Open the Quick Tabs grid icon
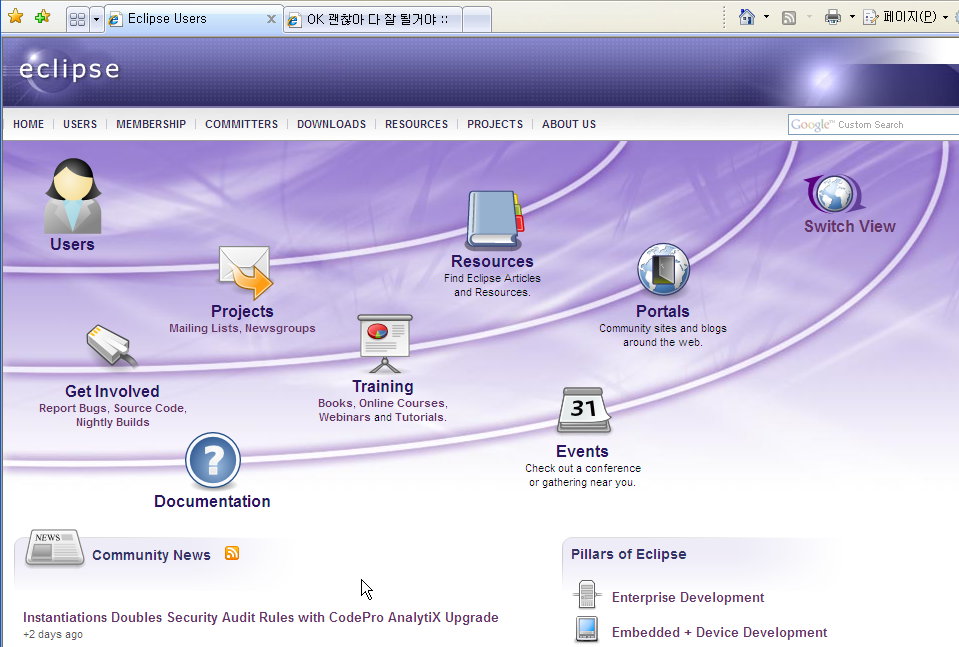The width and height of the screenshot is (959, 647). click(78, 20)
